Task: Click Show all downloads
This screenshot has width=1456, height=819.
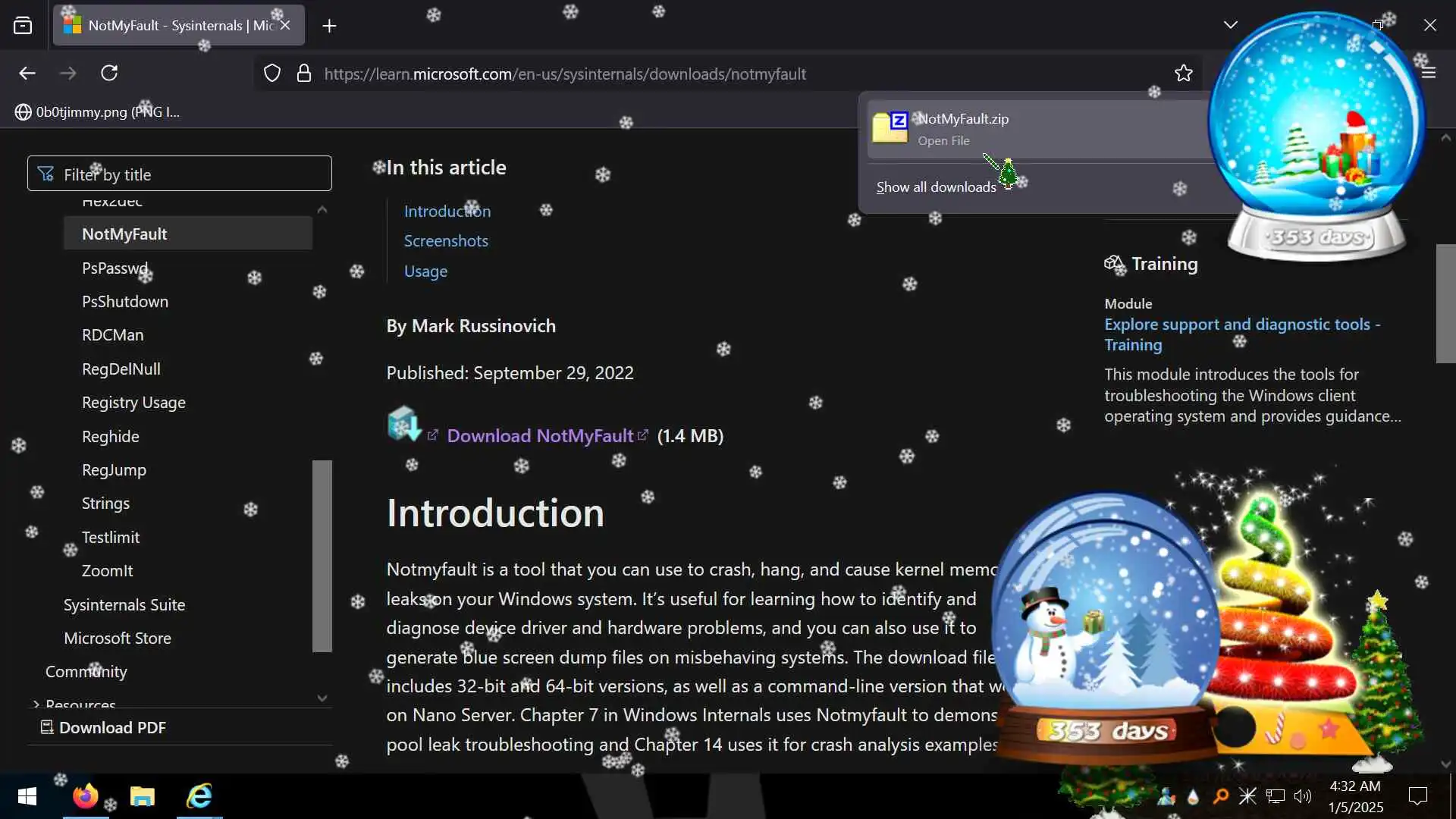Action: pos(936,187)
